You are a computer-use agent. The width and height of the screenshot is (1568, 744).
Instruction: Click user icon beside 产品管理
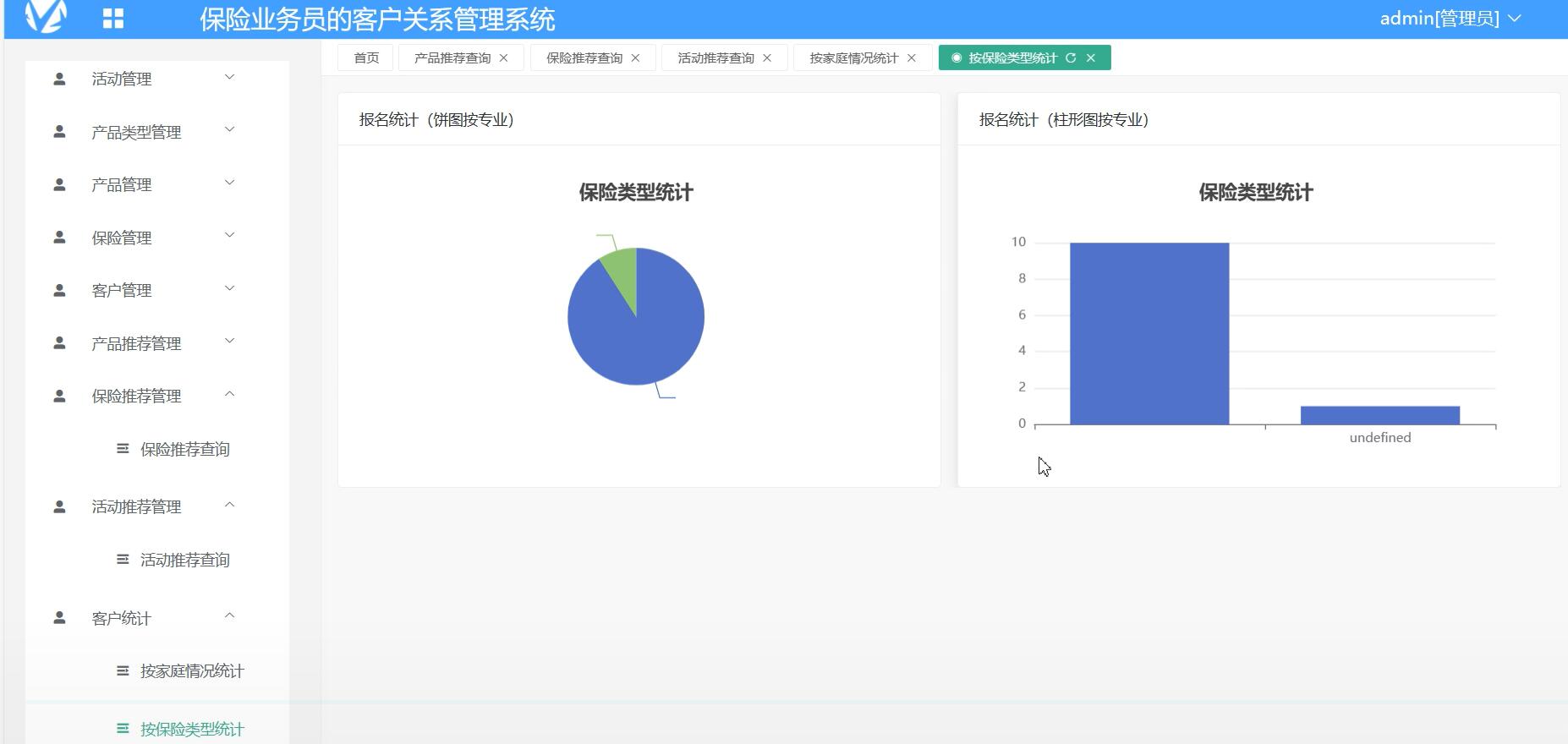point(59,184)
